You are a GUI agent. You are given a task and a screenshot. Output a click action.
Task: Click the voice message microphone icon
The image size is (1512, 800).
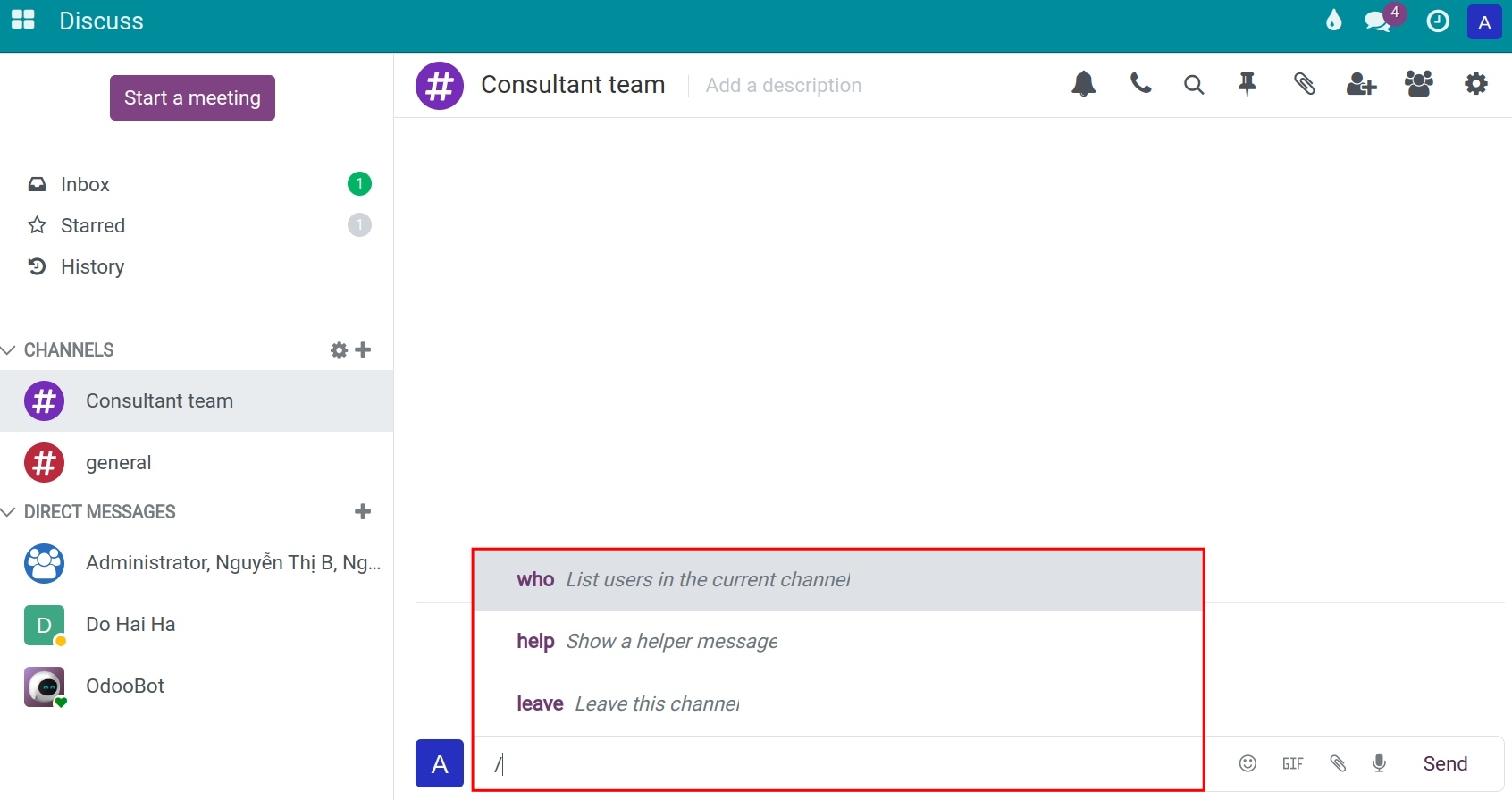click(1380, 763)
